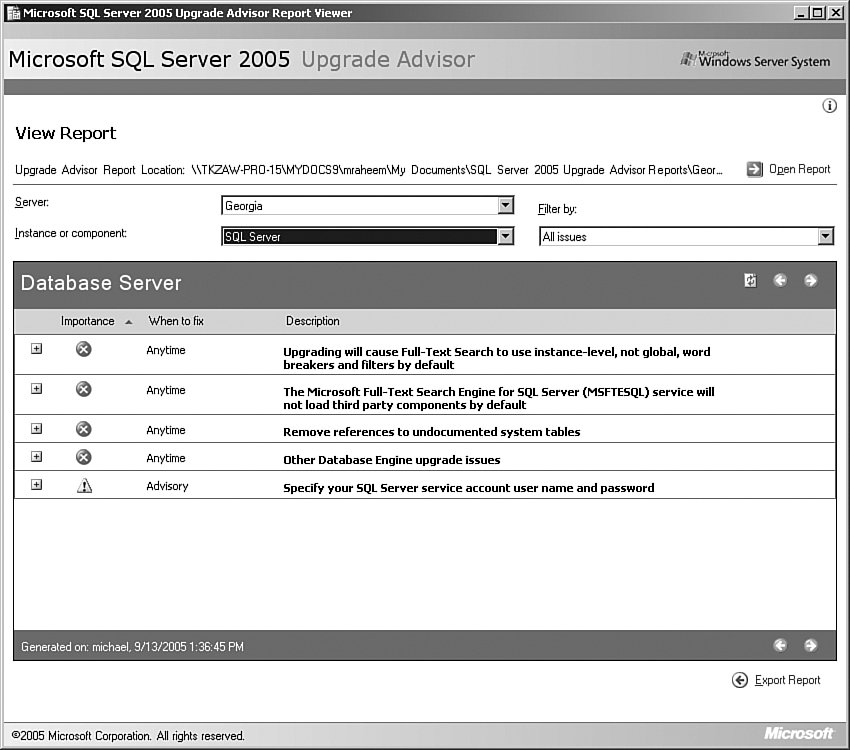The image size is (850, 750).
Task: Expand the word breakers and filters issue
Action: click(37, 349)
